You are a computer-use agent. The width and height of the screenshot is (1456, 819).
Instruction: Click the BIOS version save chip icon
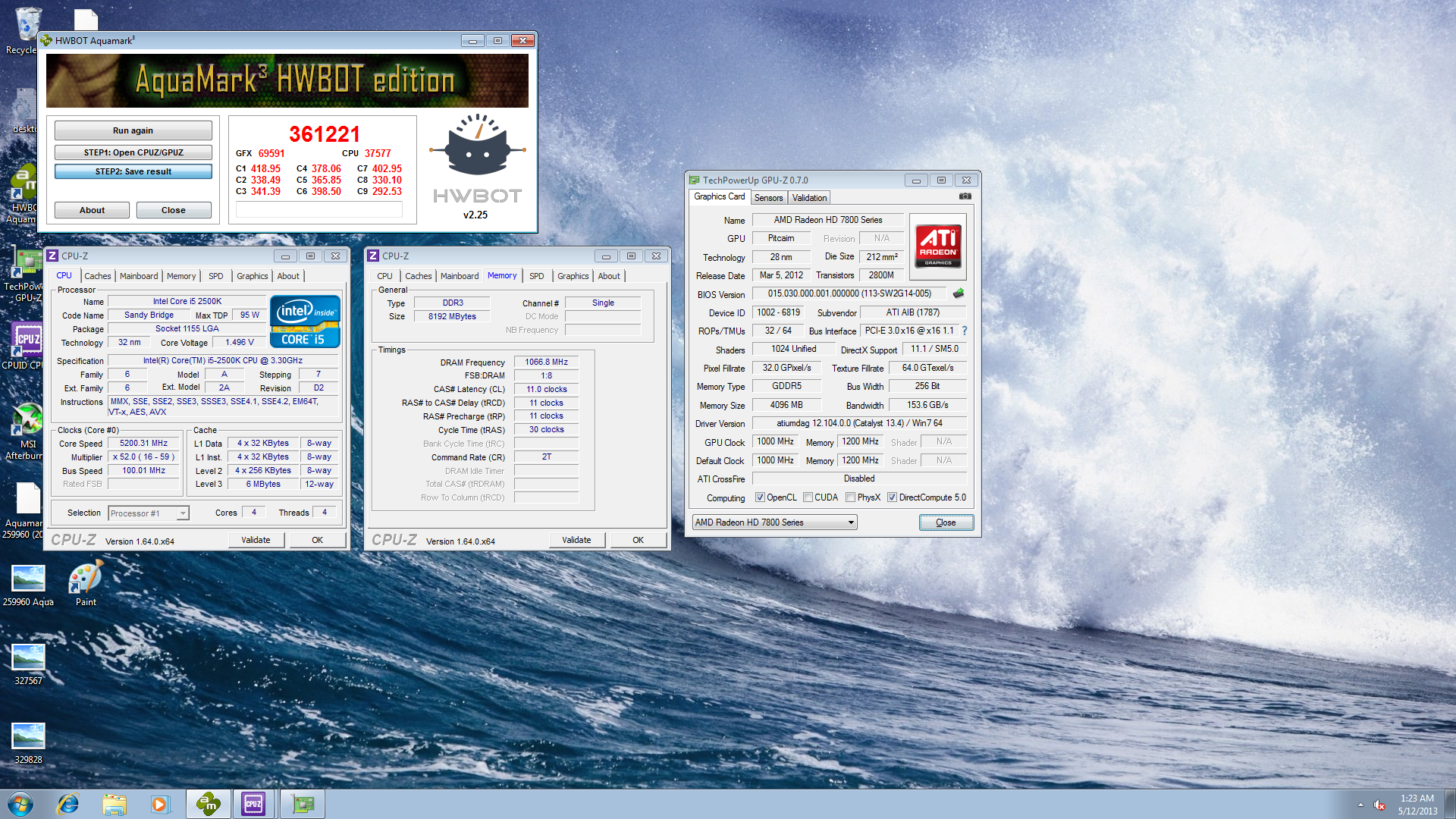pyautogui.click(x=959, y=293)
